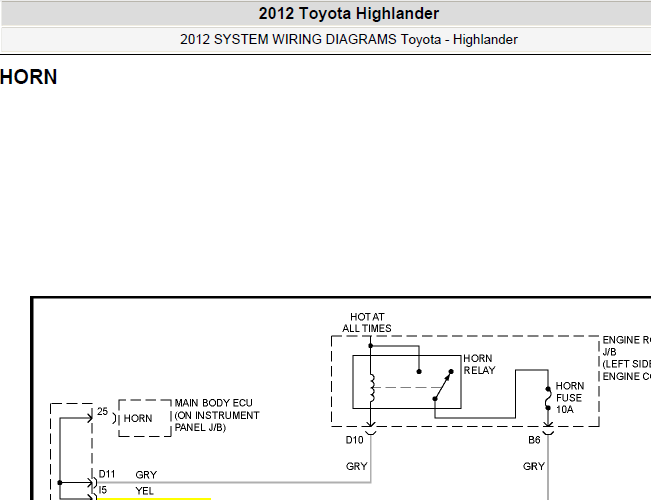Click the 'B6' connector label

point(534,440)
